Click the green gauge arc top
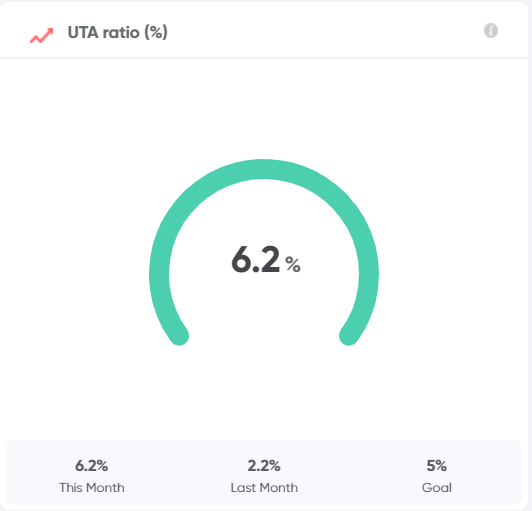This screenshot has width=532, height=511. pos(264,169)
